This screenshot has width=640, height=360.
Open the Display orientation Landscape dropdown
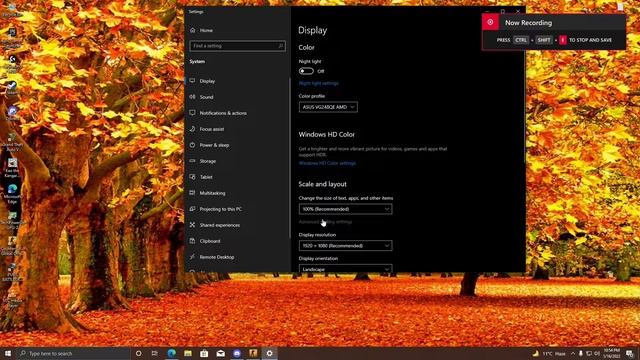point(345,269)
